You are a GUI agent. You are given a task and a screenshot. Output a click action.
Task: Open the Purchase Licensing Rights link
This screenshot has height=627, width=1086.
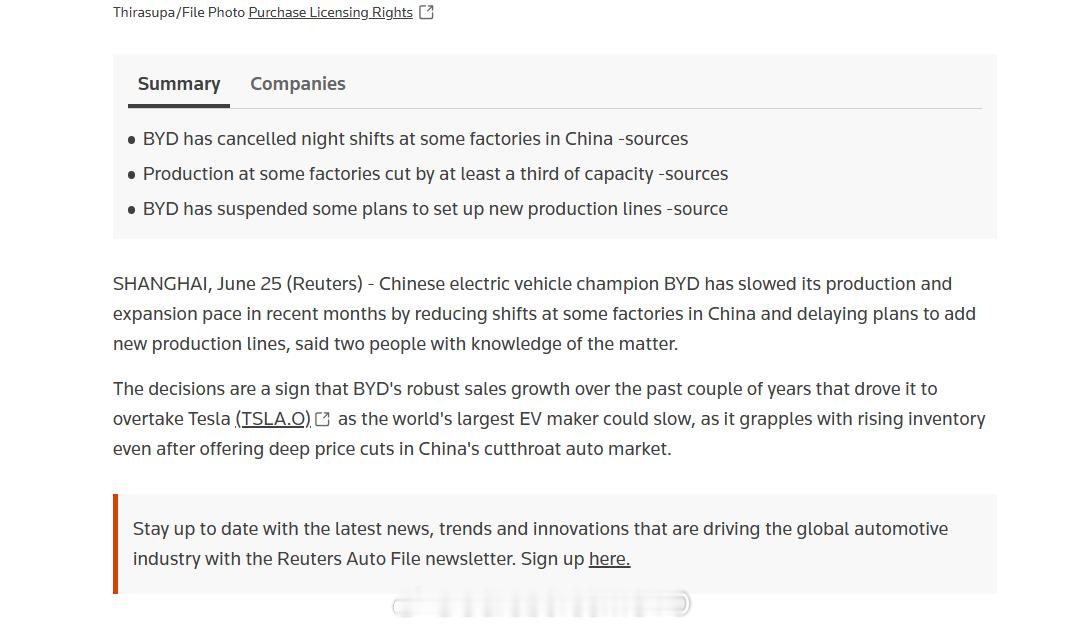coord(330,12)
